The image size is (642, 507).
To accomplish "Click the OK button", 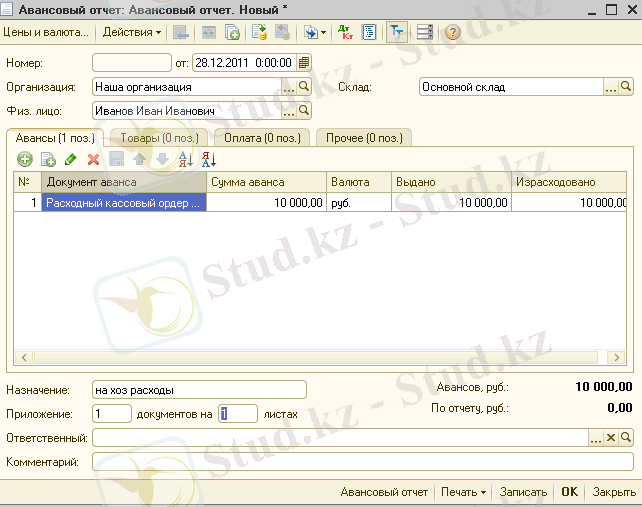I will 569,492.
